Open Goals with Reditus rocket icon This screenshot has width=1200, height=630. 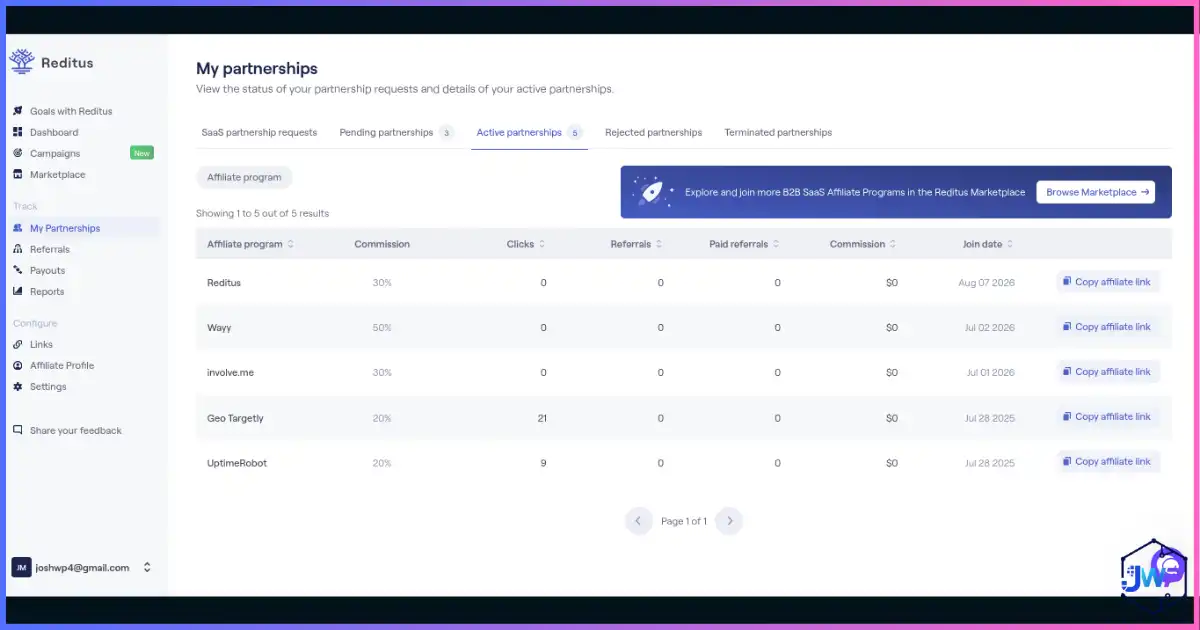pos(18,111)
